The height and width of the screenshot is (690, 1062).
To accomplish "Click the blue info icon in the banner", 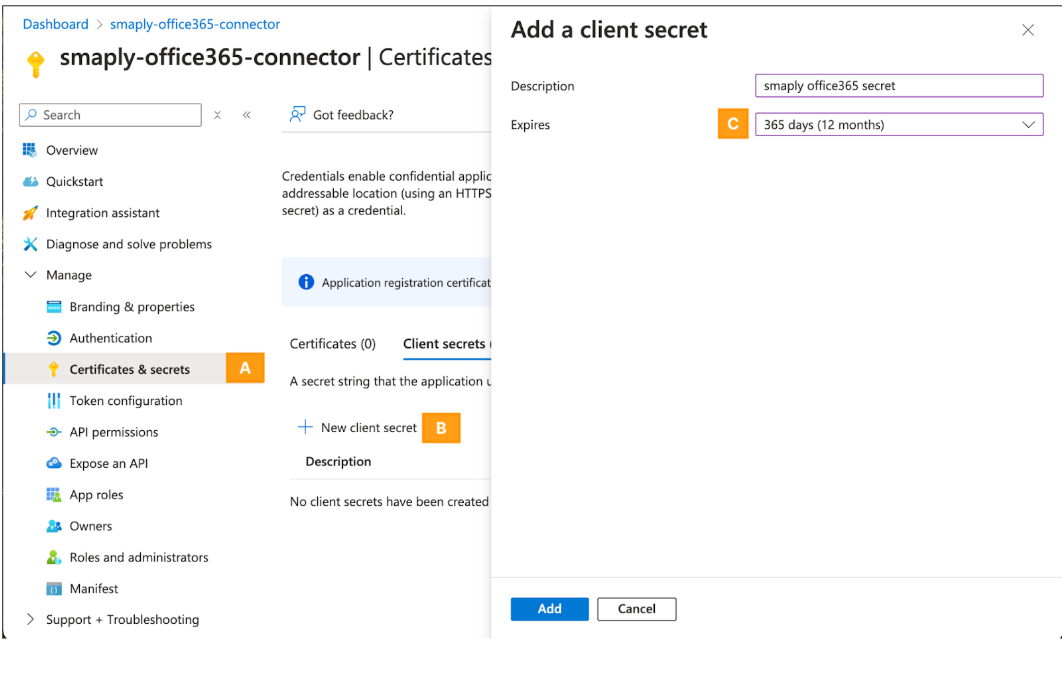I will [x=306, y=282].
